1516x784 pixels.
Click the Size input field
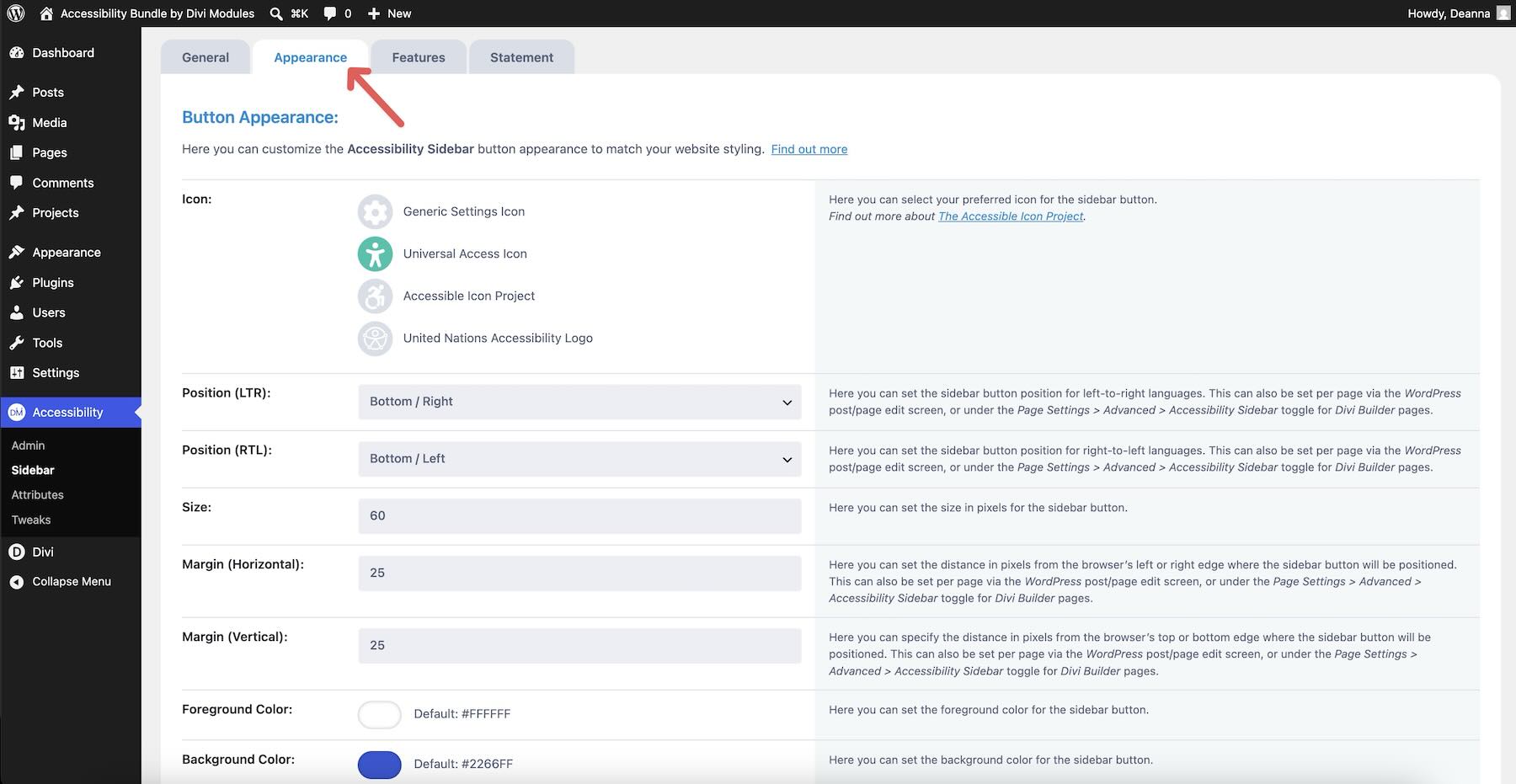pos(579,516)
